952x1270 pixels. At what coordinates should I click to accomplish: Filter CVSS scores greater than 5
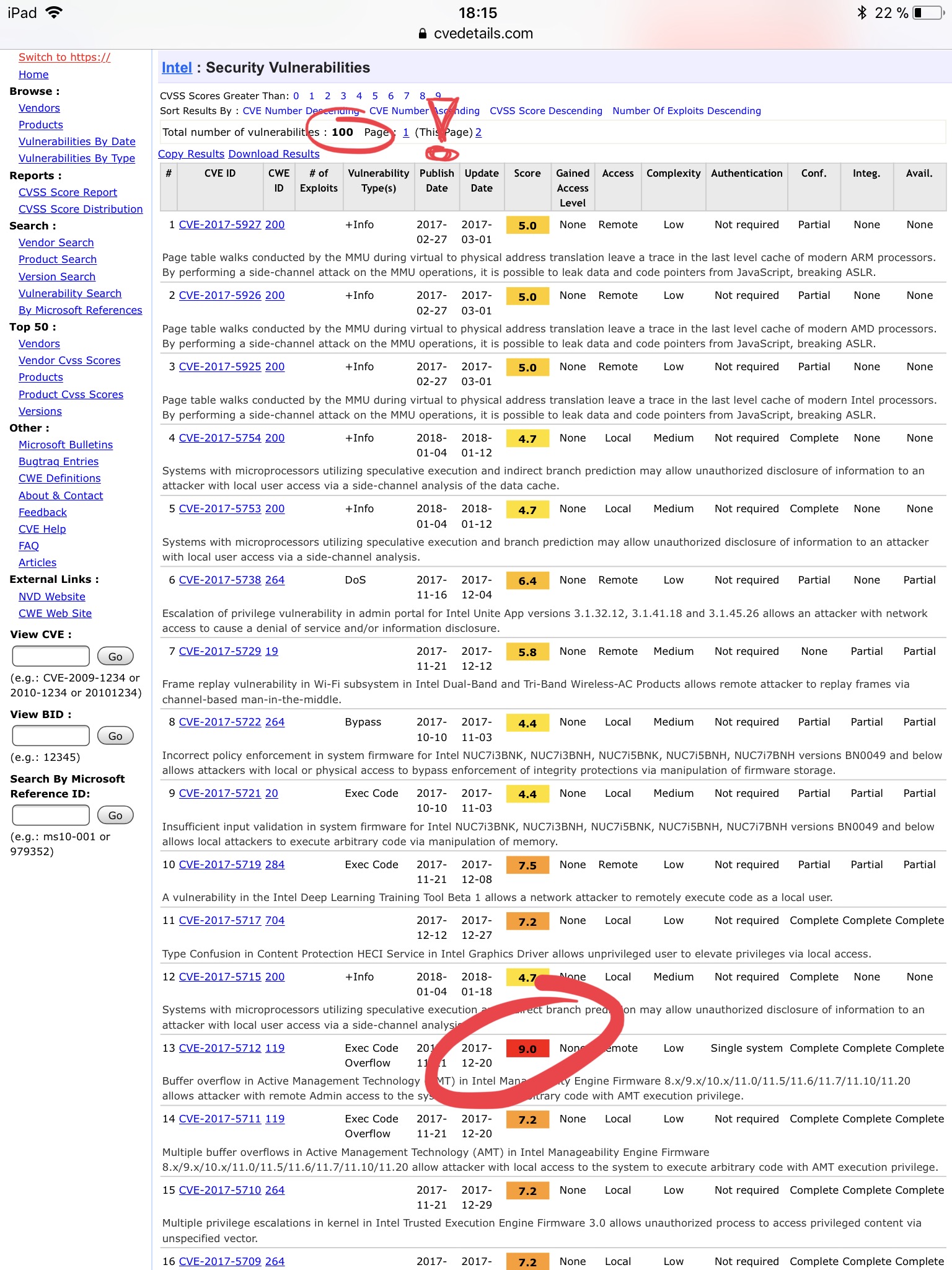click(375, 95)
